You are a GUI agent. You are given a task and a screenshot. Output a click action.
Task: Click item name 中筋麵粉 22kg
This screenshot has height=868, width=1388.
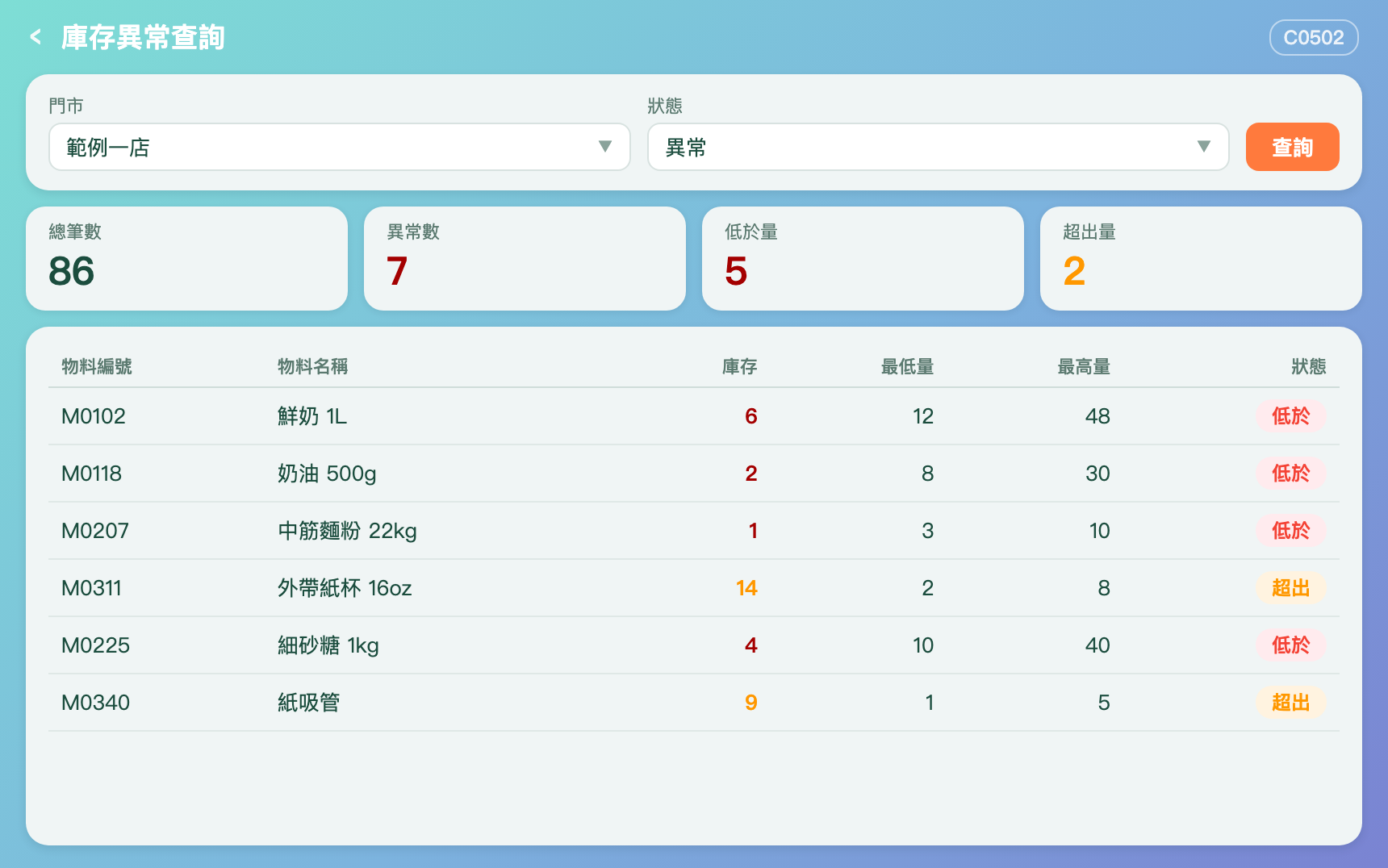point(347,531)
